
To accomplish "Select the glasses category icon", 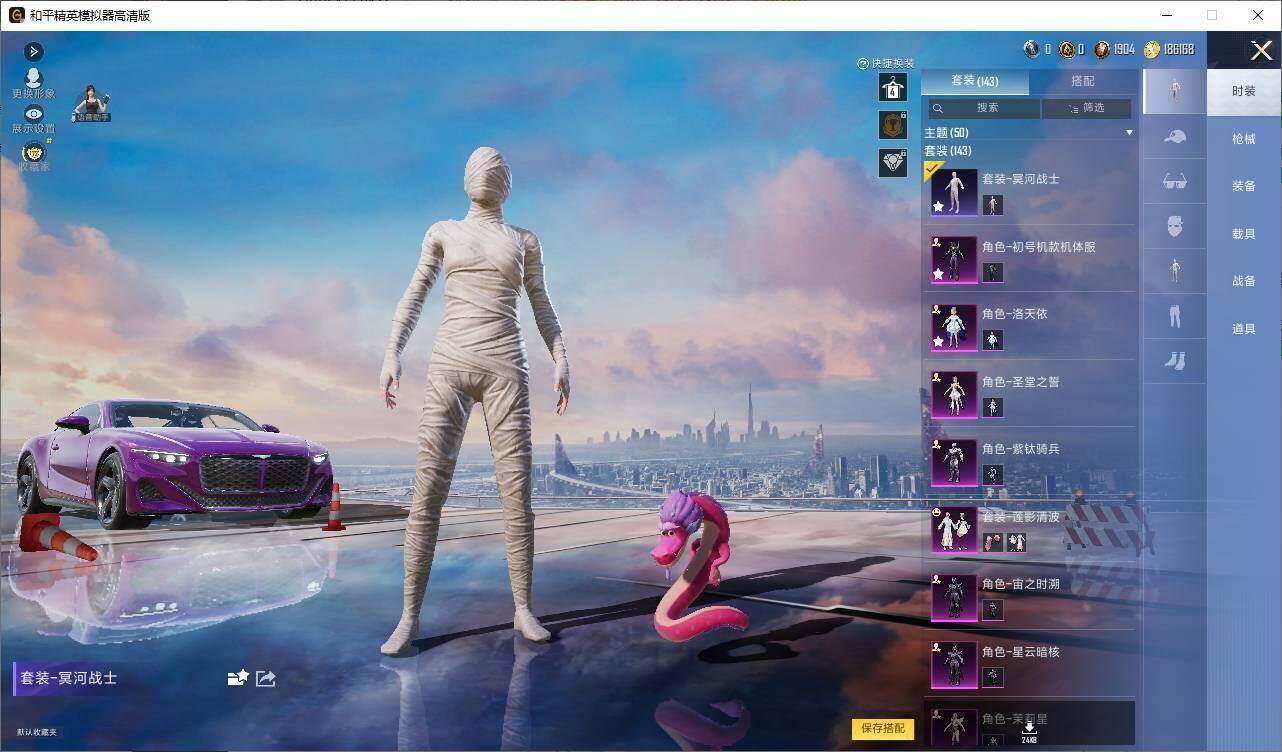I will 1175,181.
